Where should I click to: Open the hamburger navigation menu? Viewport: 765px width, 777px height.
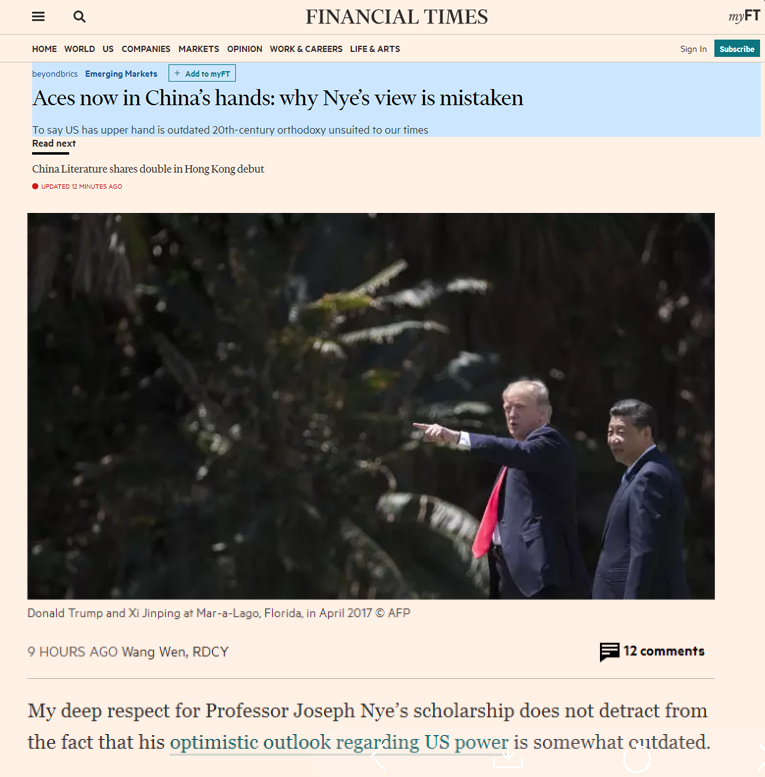coord(38,16)
